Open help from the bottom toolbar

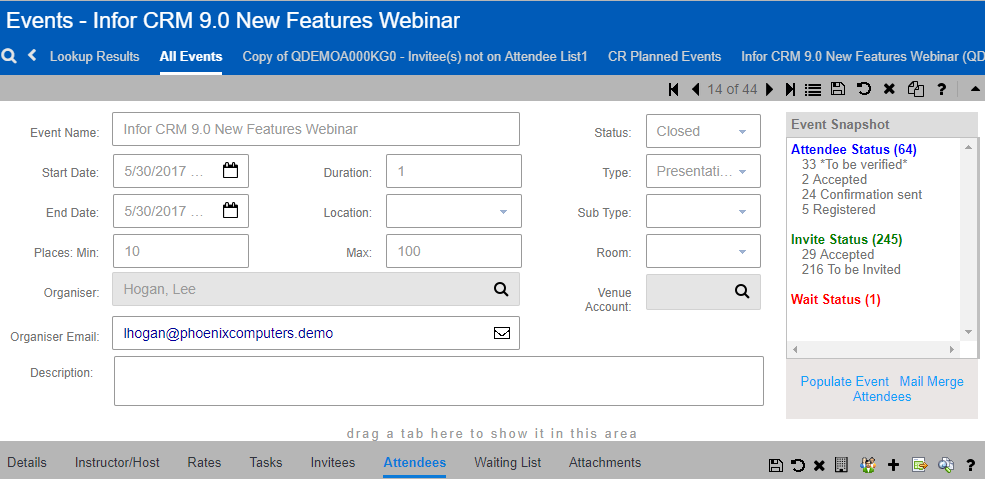(971, 465)
